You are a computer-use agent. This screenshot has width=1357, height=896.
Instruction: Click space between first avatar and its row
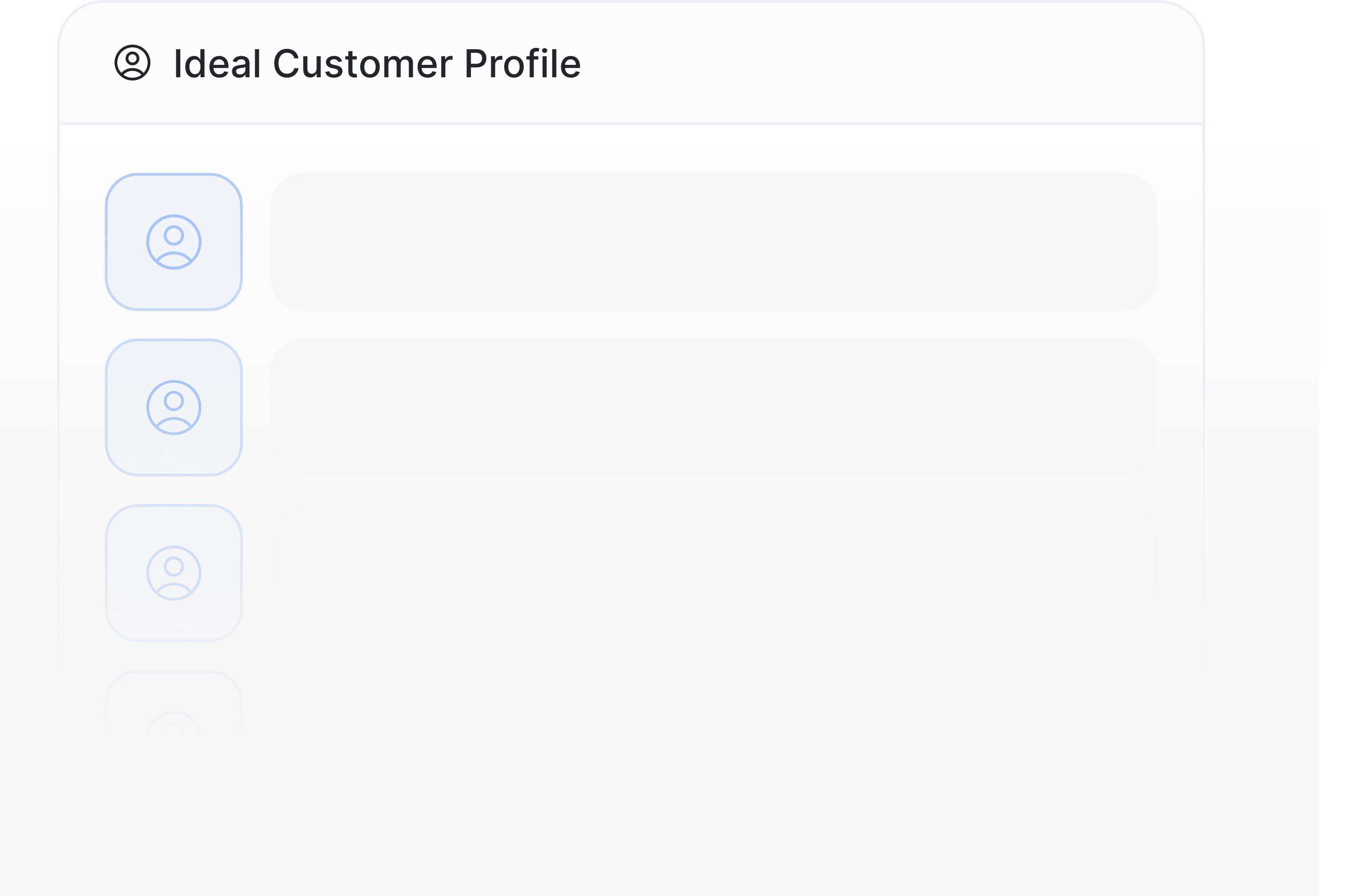[257, 242]
